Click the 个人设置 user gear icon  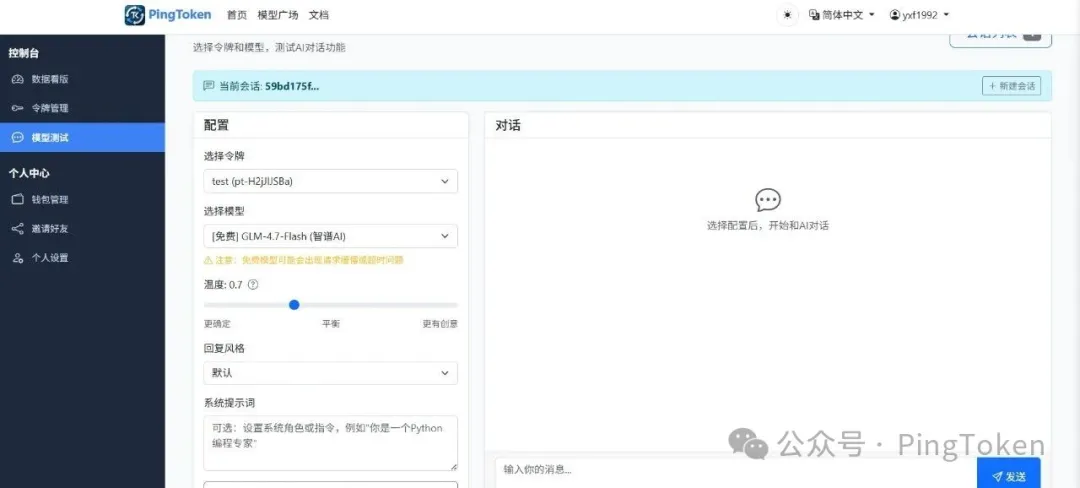point(18,258)
